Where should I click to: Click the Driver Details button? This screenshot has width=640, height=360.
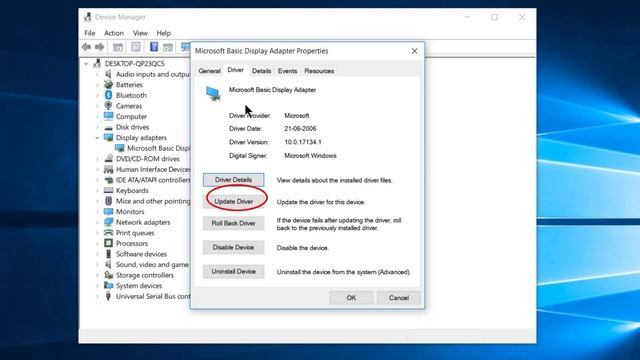point(233,180)
